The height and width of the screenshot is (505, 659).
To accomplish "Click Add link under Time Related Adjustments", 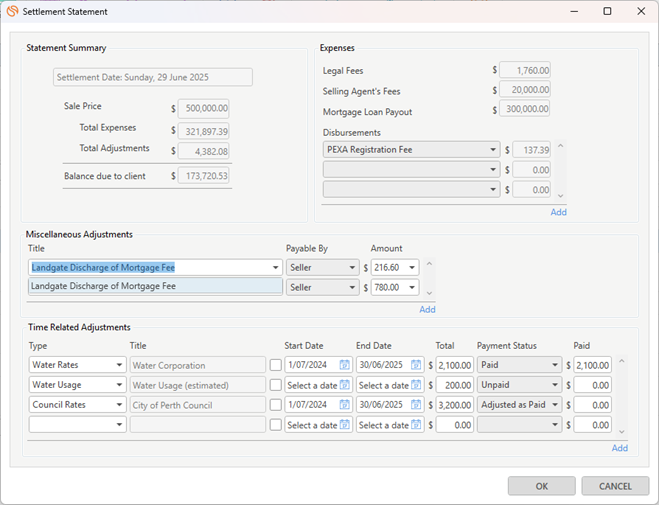I will [x=619, y=448].
